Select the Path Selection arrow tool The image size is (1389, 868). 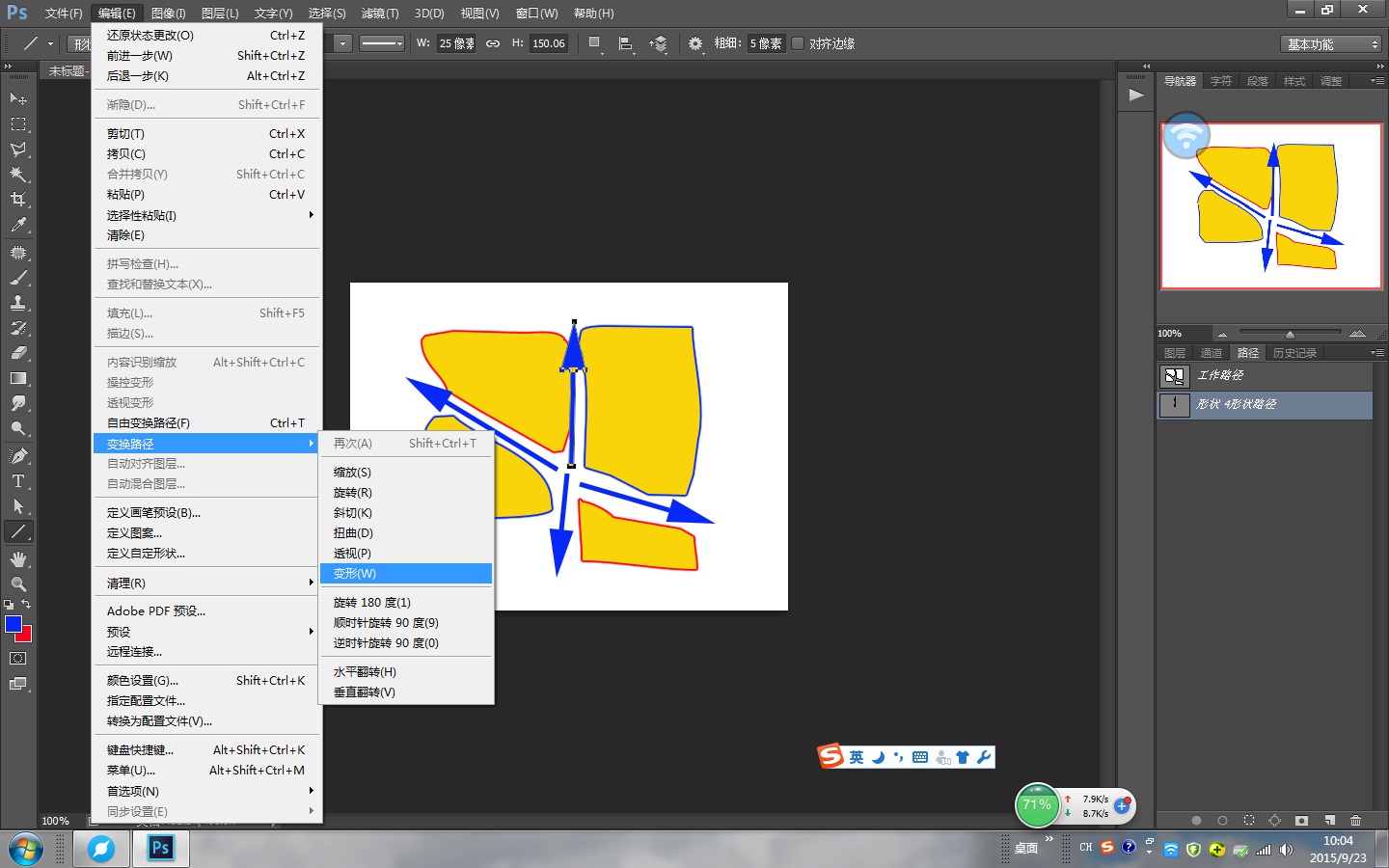[18, 505]
